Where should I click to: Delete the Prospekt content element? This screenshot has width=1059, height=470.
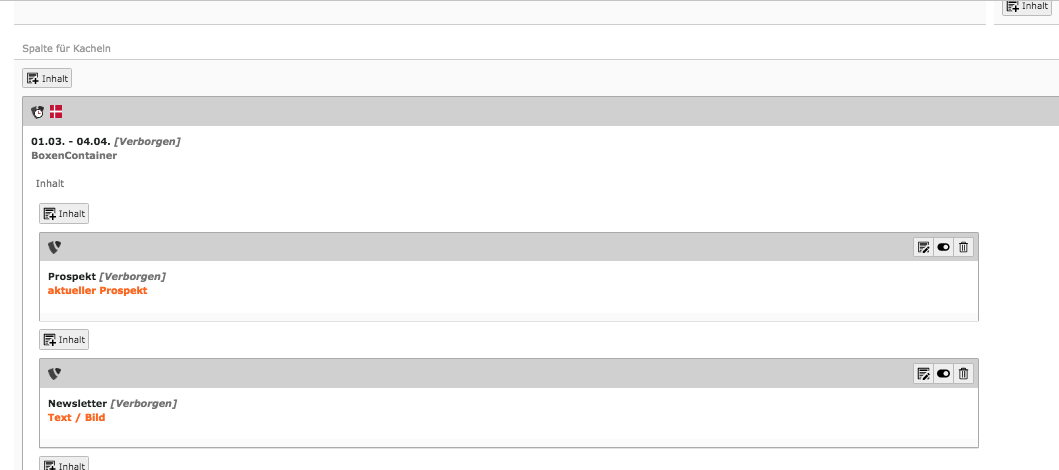coord(963,247)
